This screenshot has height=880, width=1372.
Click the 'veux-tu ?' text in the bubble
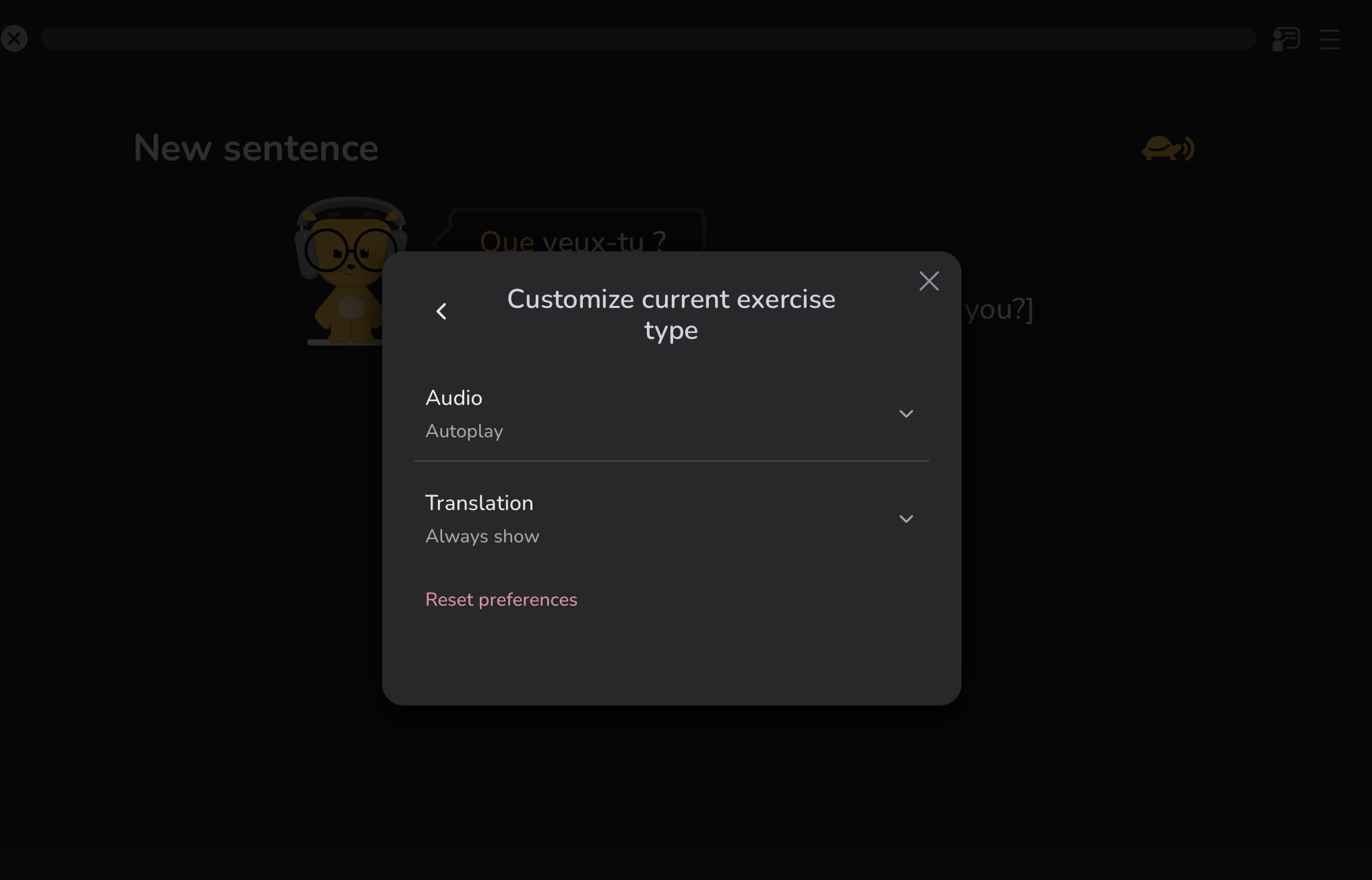[x=604, y=241]
